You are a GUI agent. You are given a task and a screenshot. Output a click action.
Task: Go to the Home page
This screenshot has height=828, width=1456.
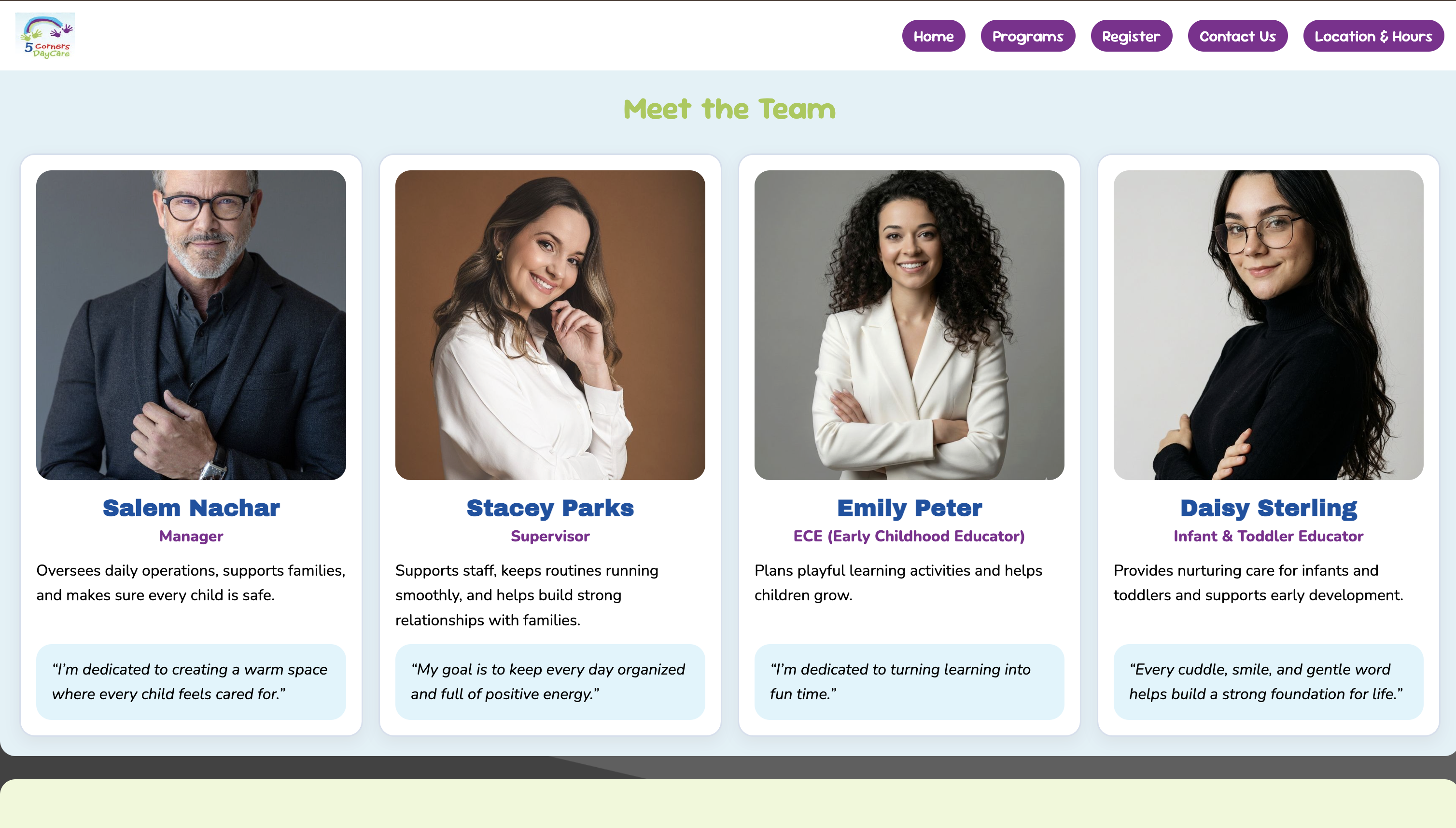click(933, 36)
